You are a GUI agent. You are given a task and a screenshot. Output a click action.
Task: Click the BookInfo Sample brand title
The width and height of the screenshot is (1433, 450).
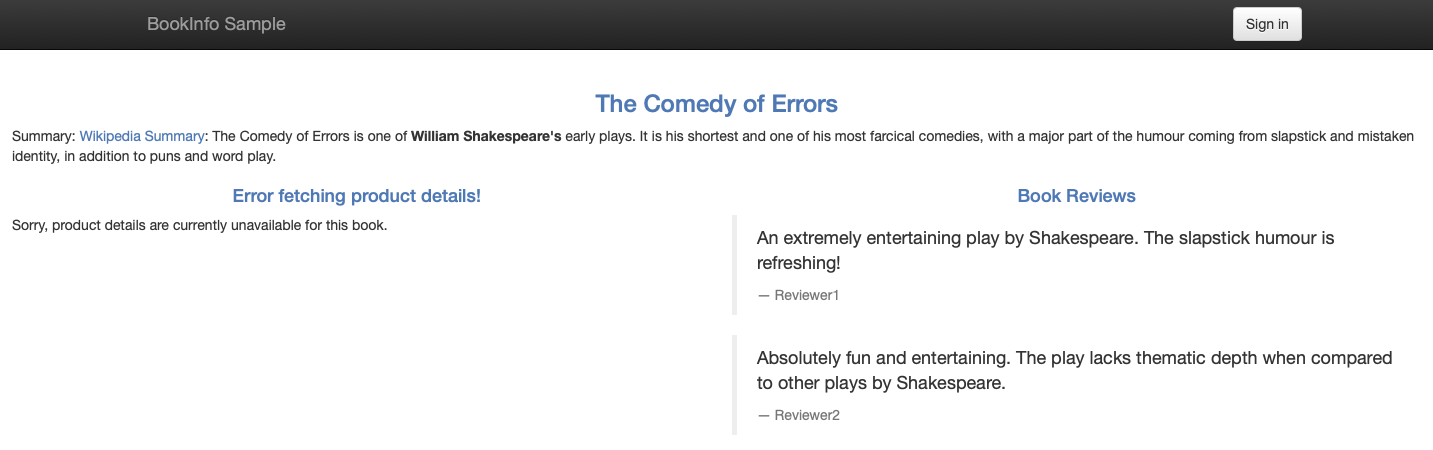pos(216,24)
